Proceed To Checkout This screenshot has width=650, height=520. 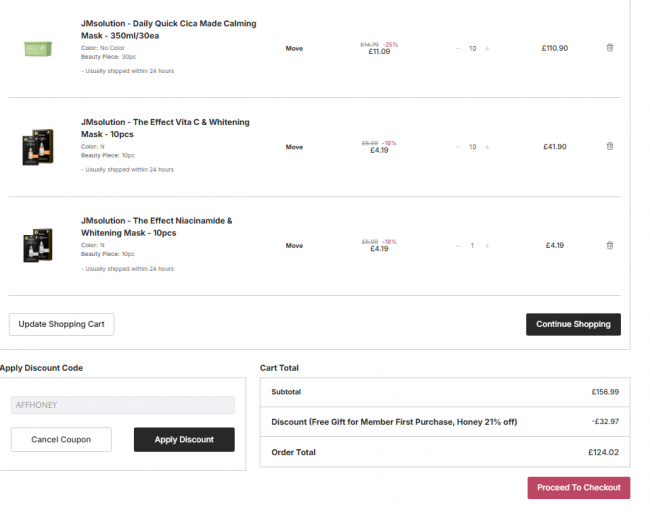pyautogui.click(x=579, y=487)
